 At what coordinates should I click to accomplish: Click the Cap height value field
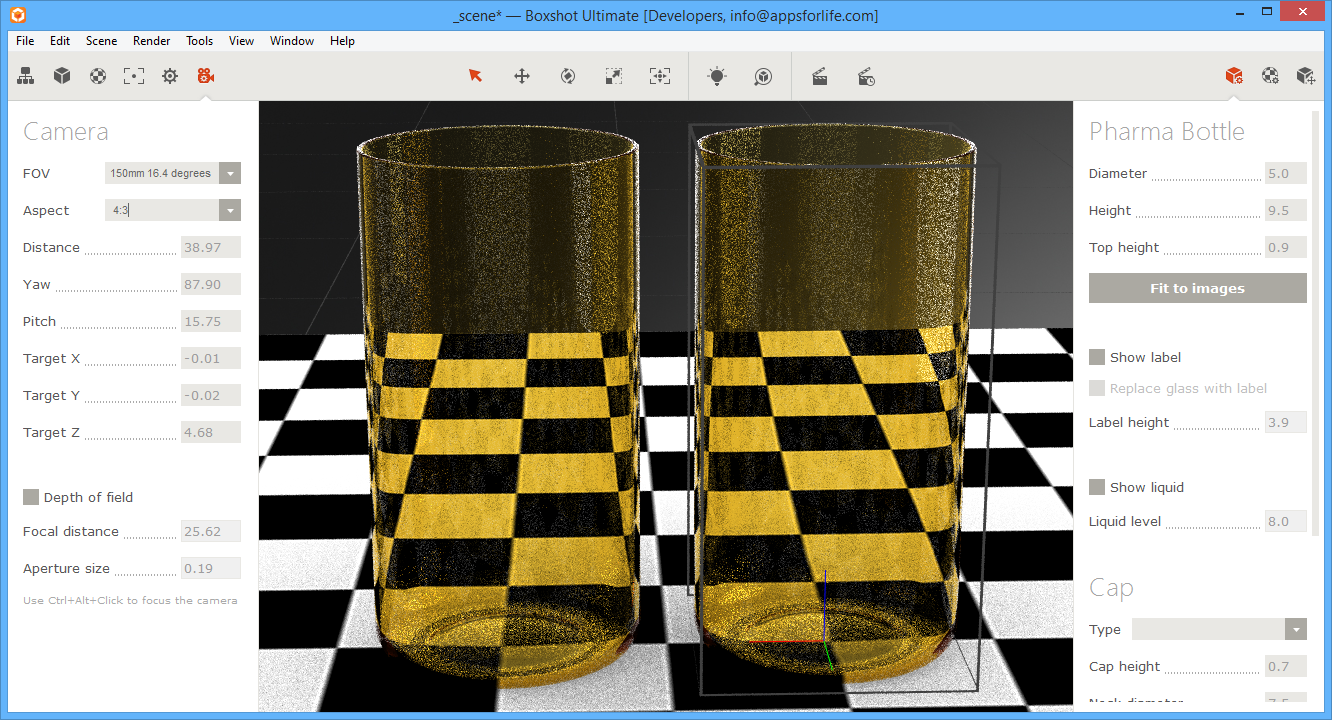click(x=1286, y=666)
